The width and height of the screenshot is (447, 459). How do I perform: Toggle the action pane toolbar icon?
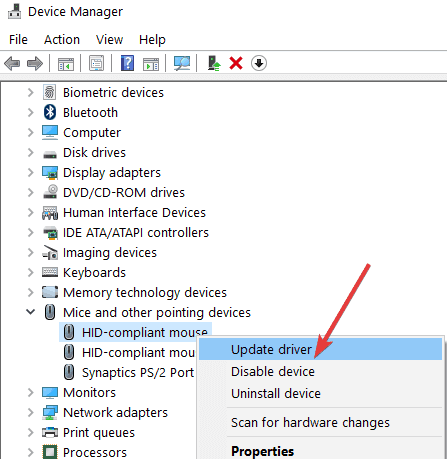tap(151, 63)
